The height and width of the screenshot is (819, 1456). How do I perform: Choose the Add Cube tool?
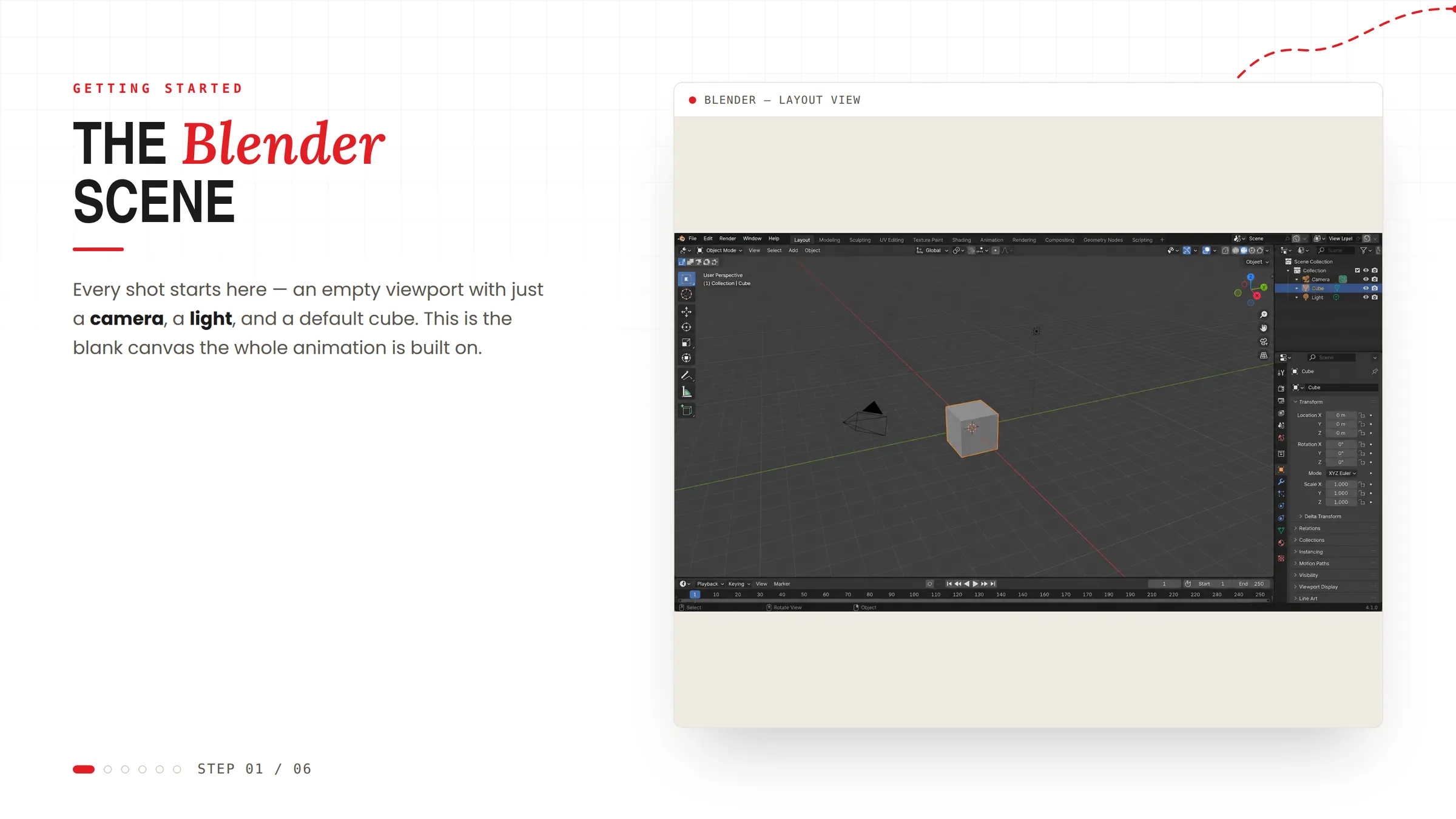coord(686,410)
